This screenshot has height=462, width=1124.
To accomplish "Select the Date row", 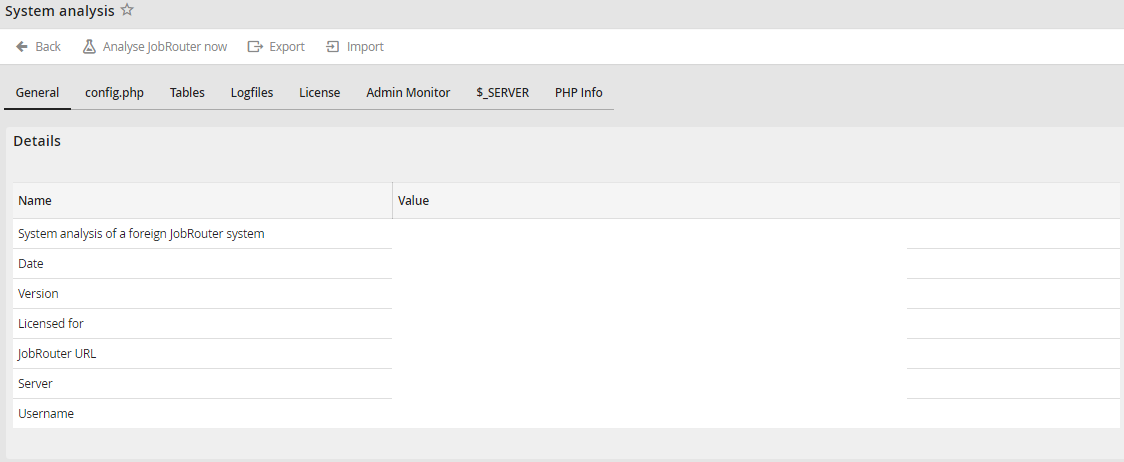I will [x=566, y=264].
